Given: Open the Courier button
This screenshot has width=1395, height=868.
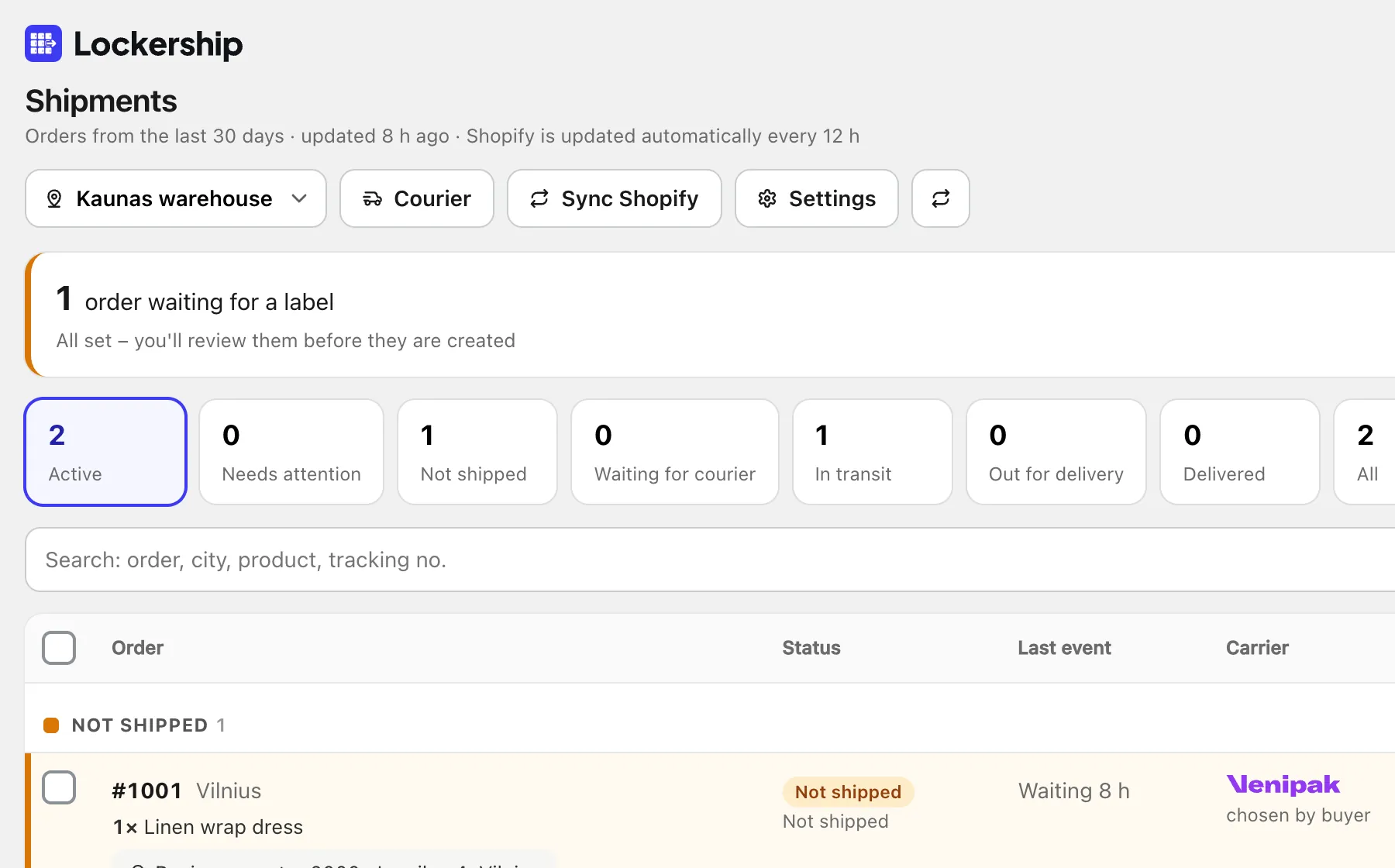Looking at the screenshot, I should (x=417, y=198).
